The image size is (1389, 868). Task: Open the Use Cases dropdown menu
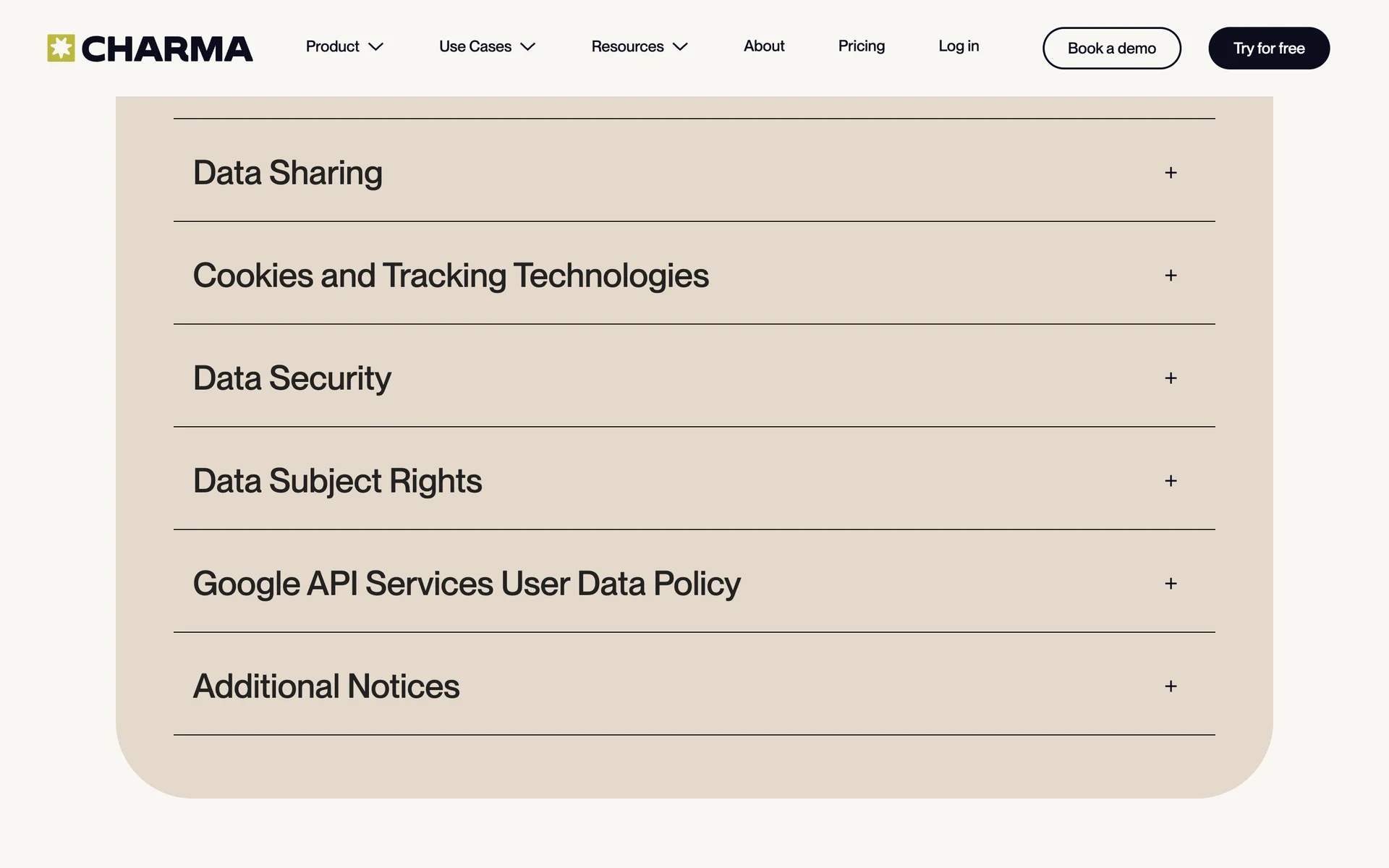click(475, 46)
